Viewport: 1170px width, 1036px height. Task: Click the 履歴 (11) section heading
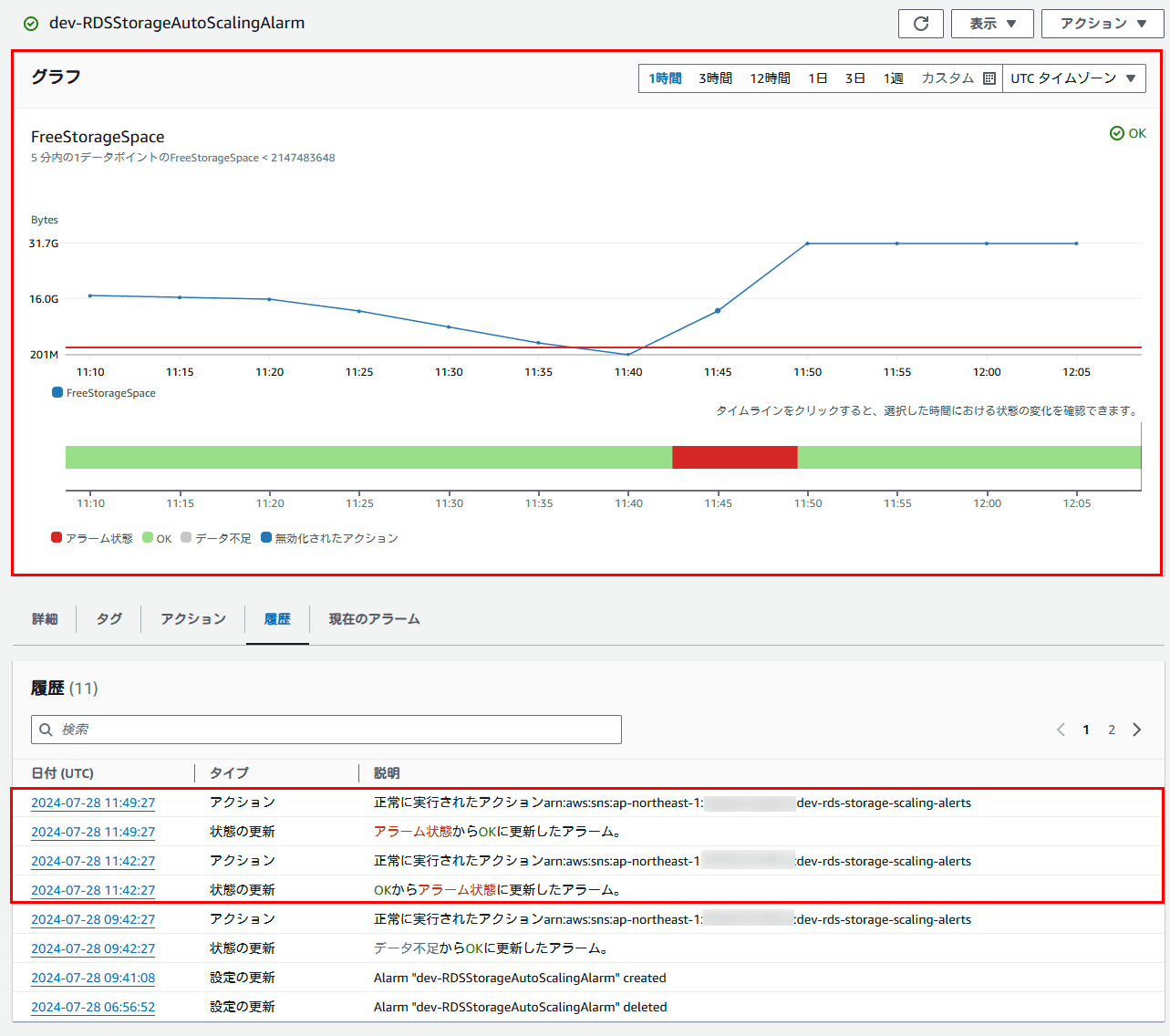pyautogui.click(x=64, y=689)
